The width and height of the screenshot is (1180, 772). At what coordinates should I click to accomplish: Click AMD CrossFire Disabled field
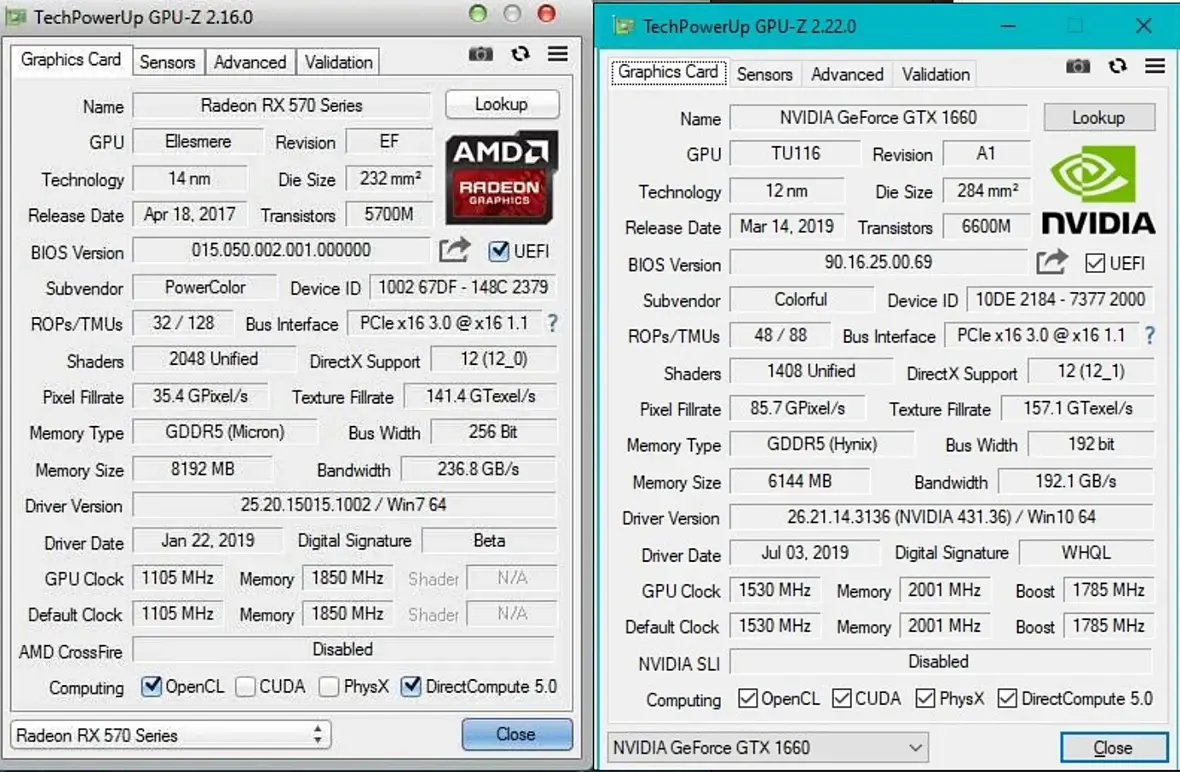click(343, 649)
